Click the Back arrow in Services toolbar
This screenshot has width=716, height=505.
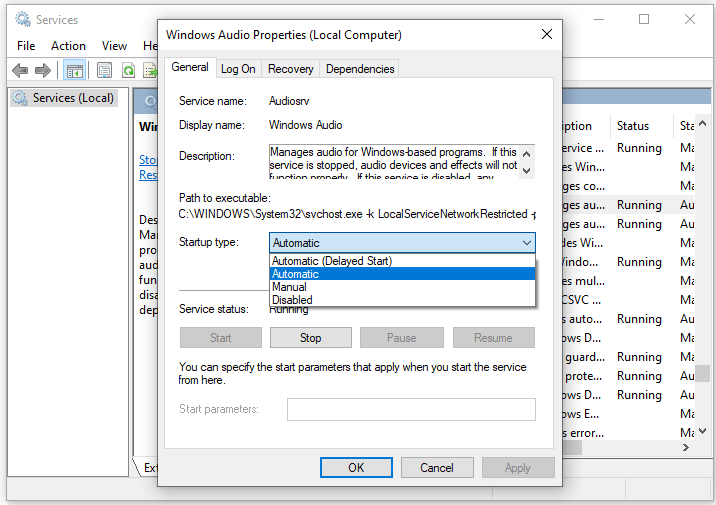20,70
